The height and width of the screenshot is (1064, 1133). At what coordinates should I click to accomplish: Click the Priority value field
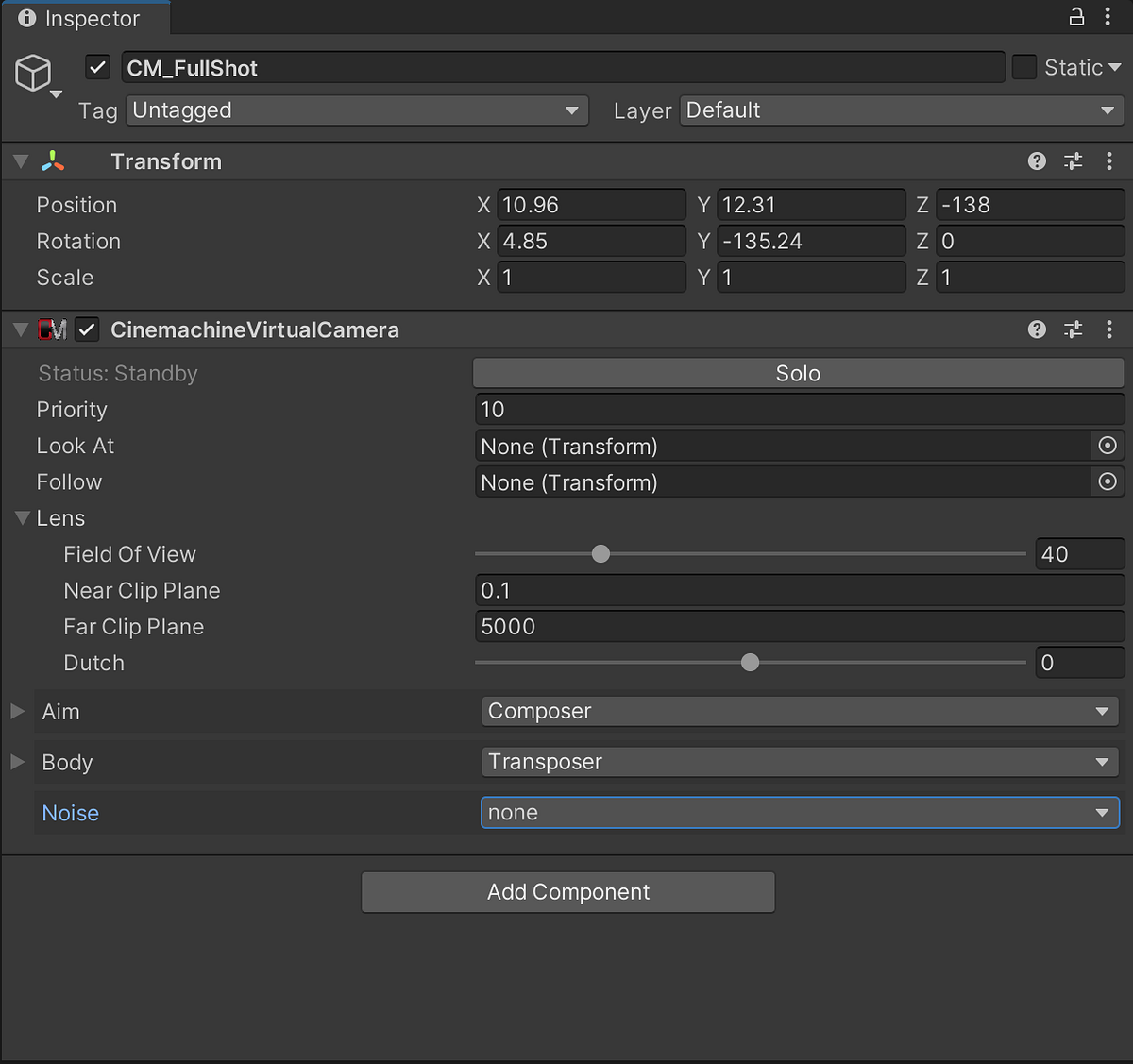pyautogui.click(x=798, y=409)
